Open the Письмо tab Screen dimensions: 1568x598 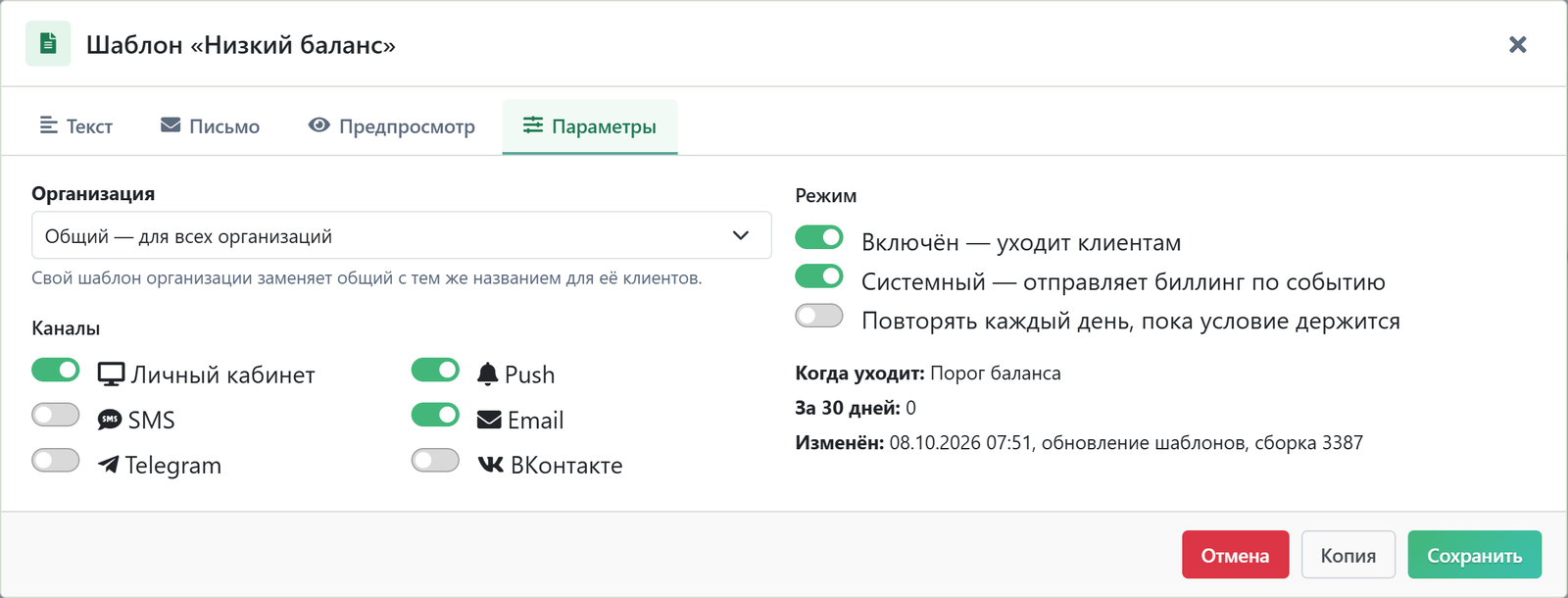click(210, 126)
